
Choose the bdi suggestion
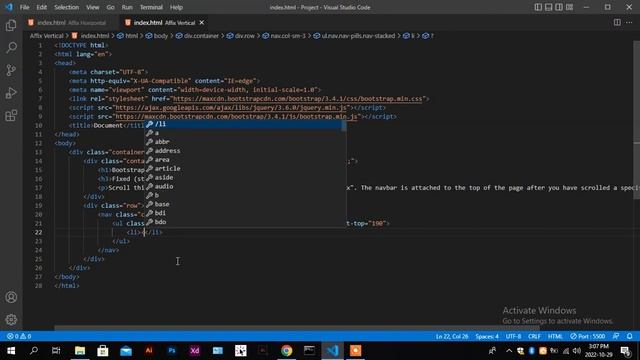(246, 213)
